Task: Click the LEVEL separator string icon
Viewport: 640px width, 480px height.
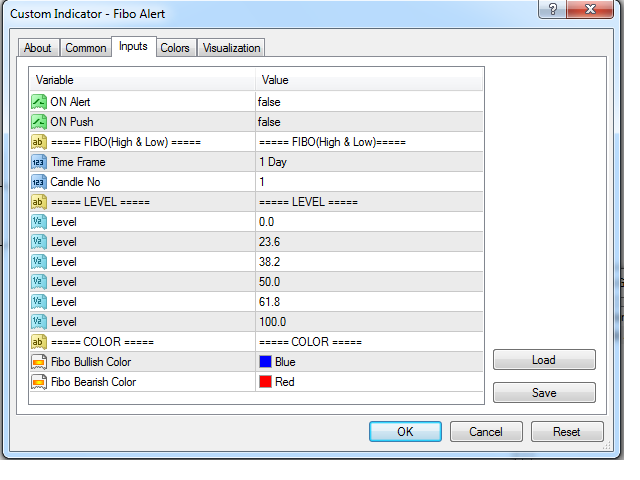Action: pos(39,202)
